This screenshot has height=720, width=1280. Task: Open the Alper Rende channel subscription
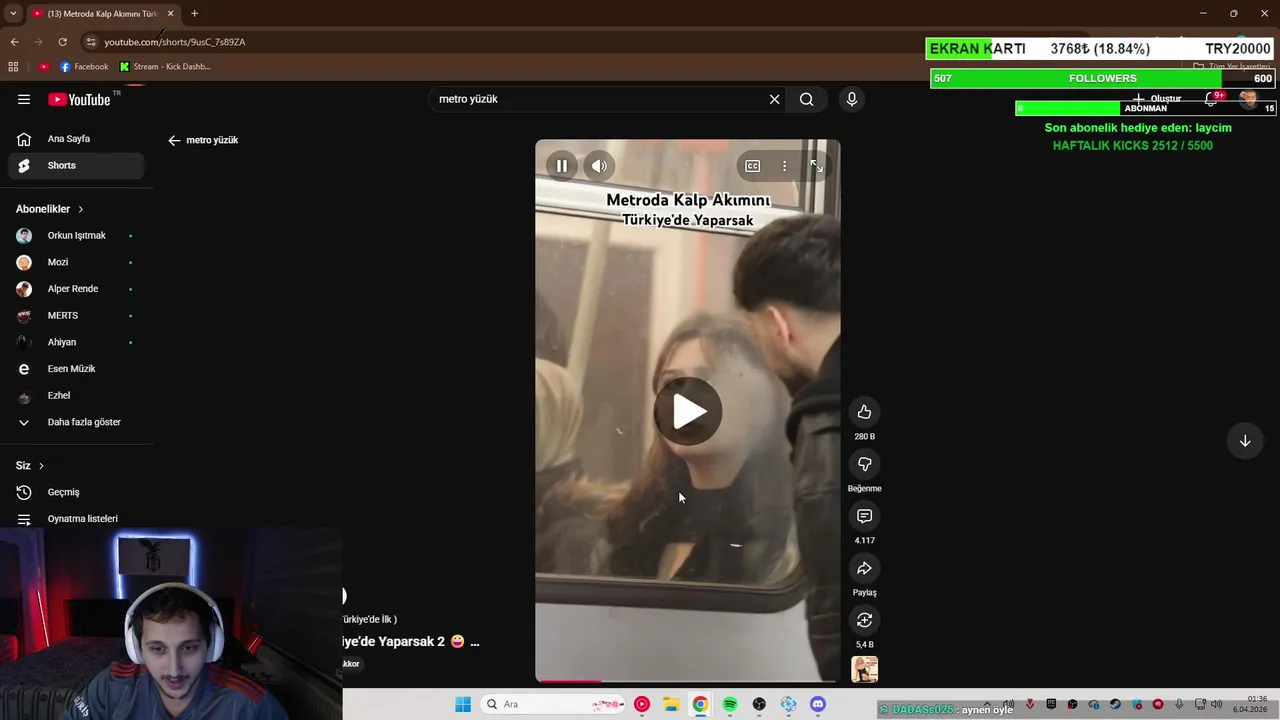pos(77,289)
